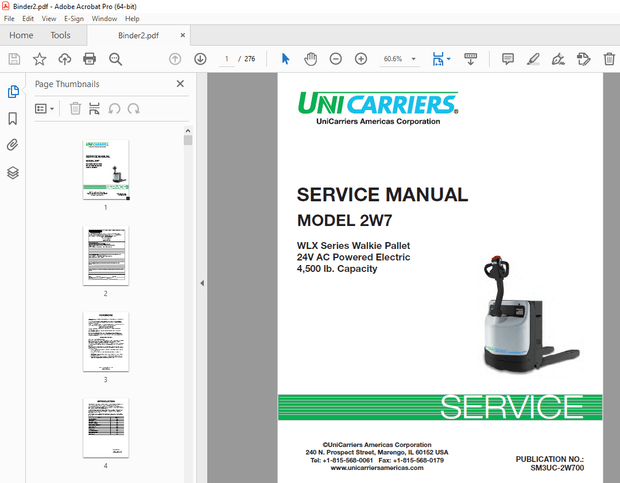Image resolution: width=620 pixels, height=483 pixels.
Task: Open the find text magnifier
Action: tap(115, 59)
